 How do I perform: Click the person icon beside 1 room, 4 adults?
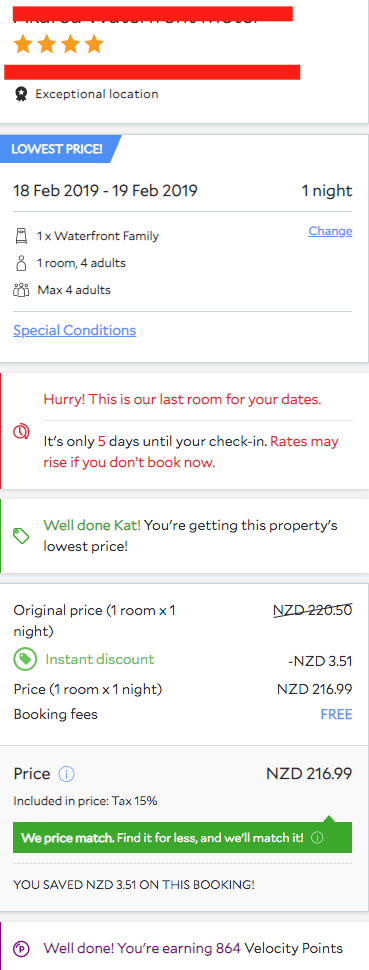(21, 263)
